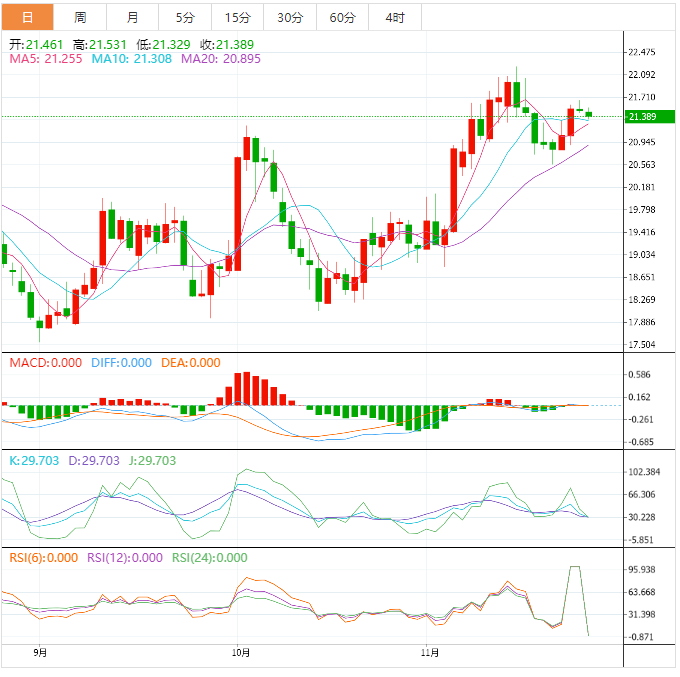Click the 开:21.461 open price value
This screenshot has width=680, height=677.
[36, 44]
